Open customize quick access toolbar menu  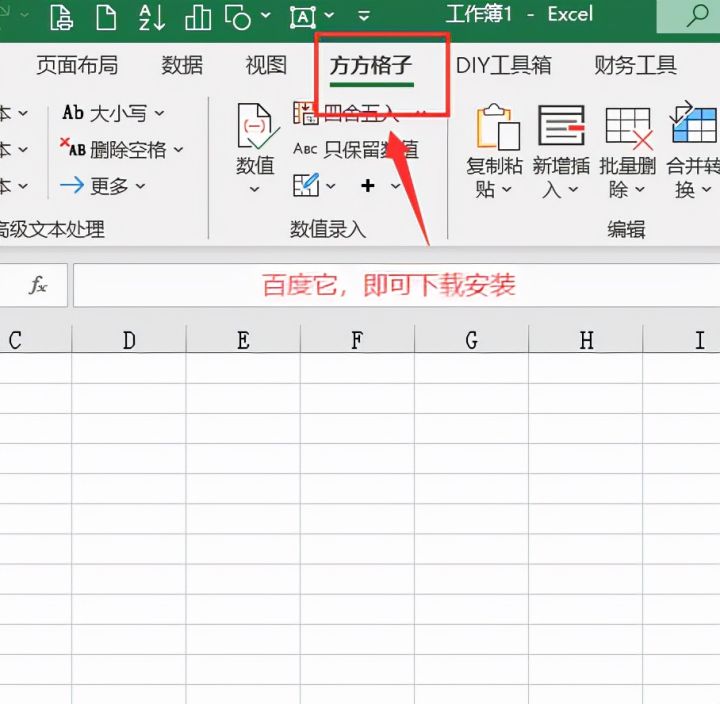coord(364,17)
